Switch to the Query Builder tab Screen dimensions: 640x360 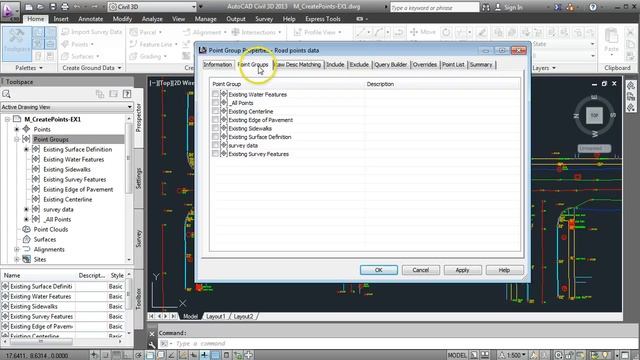click(391, 64)
